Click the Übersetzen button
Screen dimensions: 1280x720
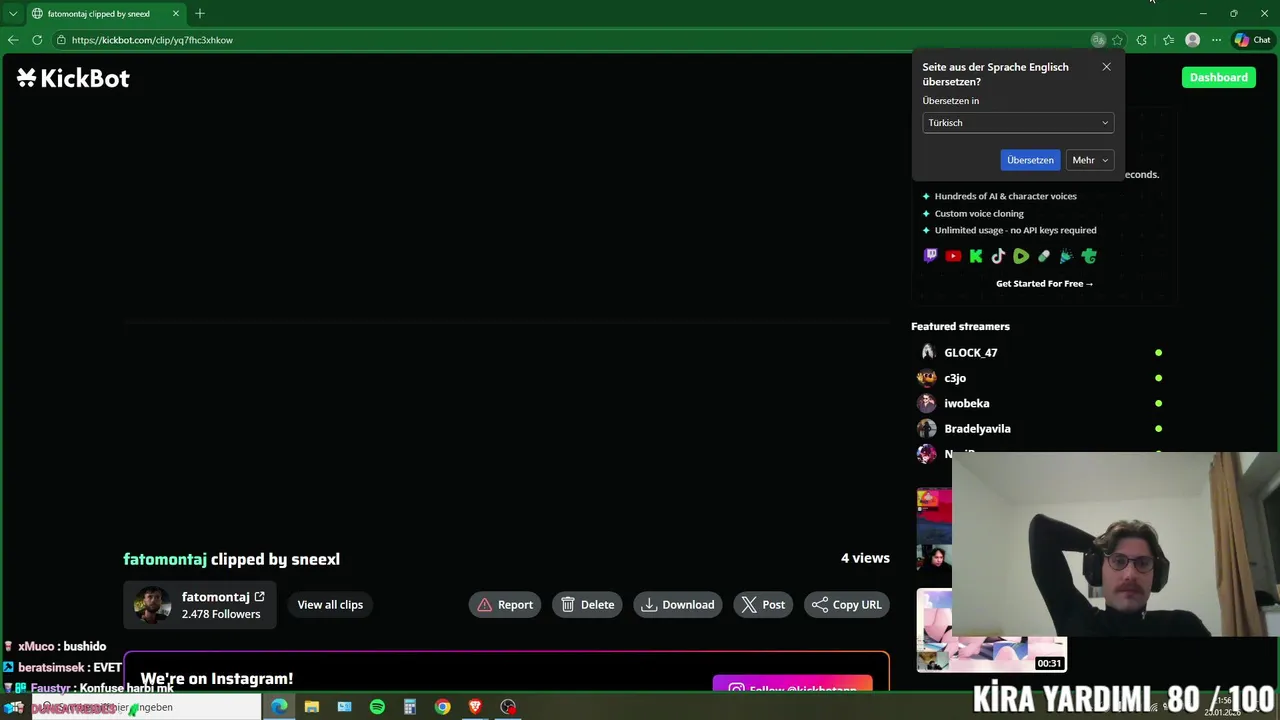click(x=1030, y=160)
